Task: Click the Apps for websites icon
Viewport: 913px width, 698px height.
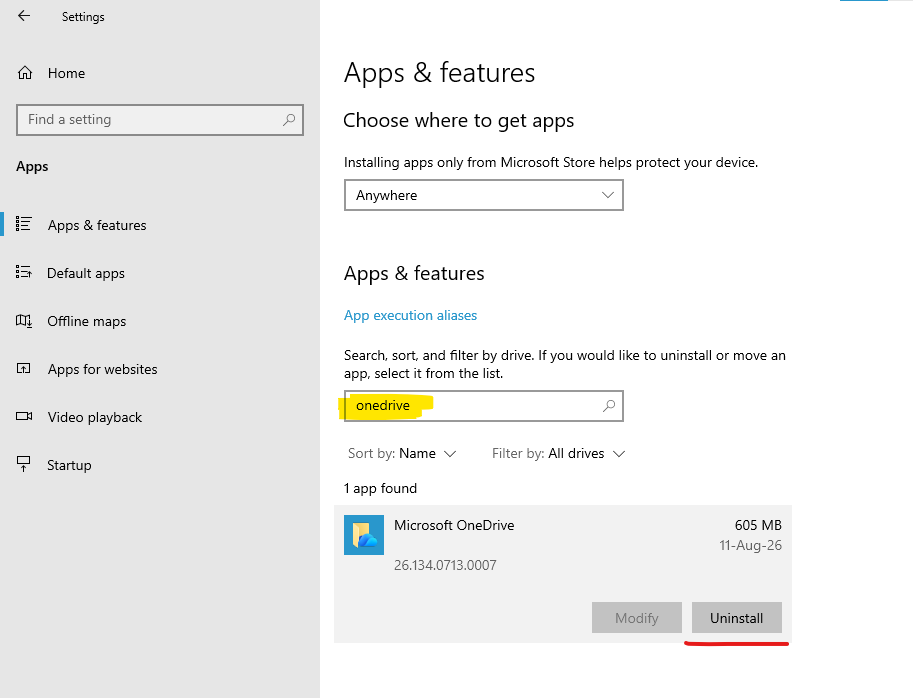Action: [23, 369]
